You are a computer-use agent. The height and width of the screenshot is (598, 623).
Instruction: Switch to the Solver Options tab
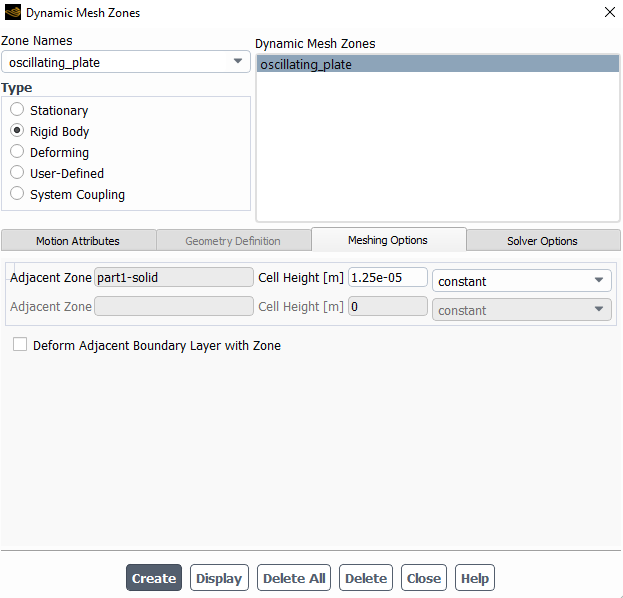[543, 240]
